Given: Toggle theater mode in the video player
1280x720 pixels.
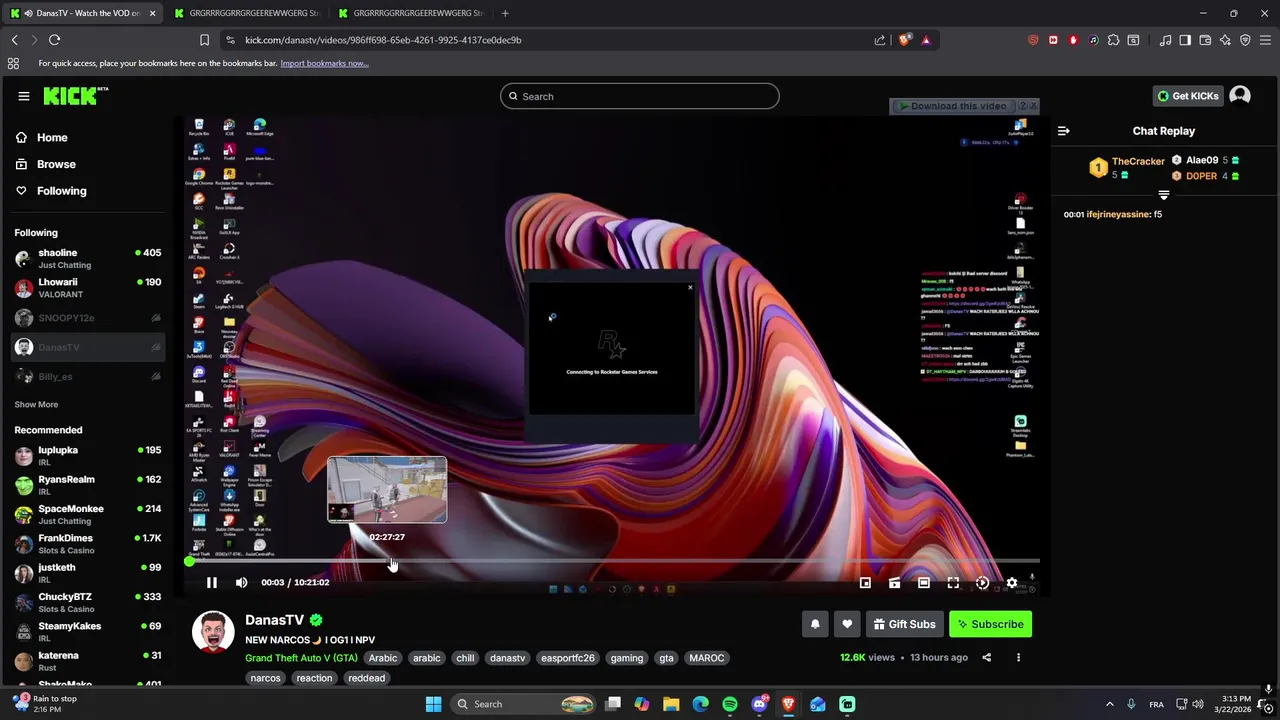Looking at the screenshot, I should coord(924,583).
